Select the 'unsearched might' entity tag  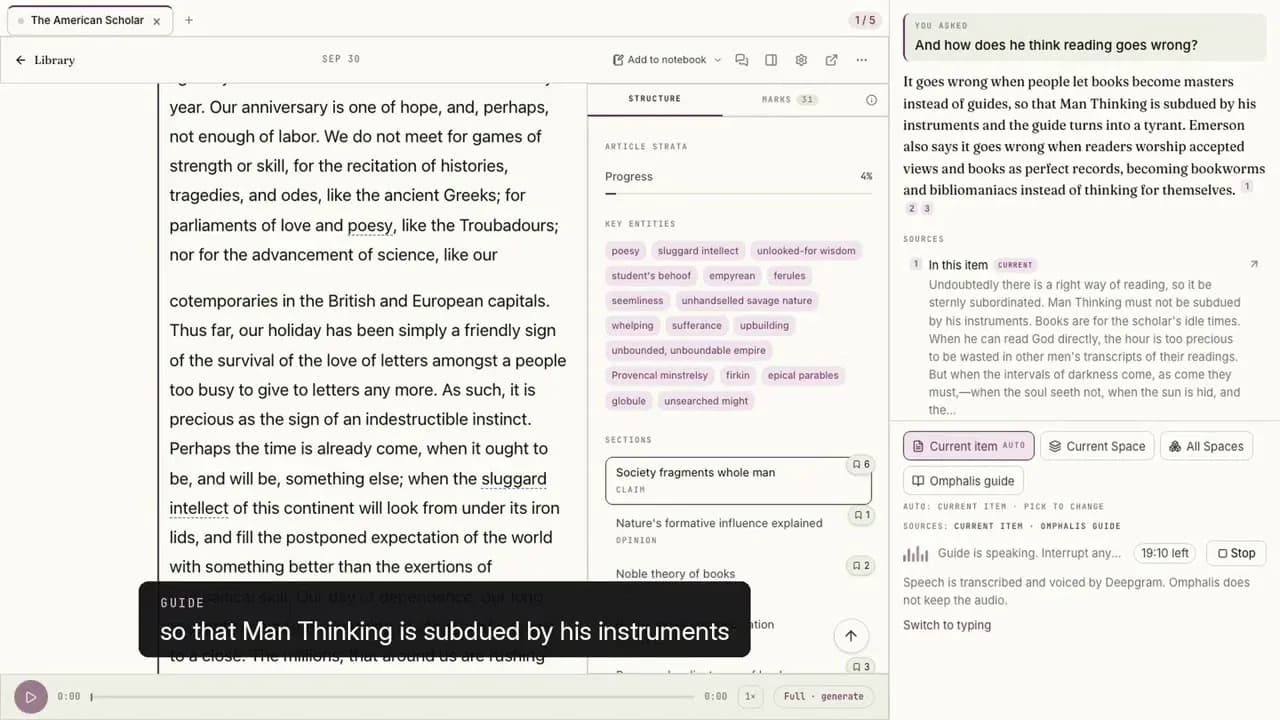point(706,401)
